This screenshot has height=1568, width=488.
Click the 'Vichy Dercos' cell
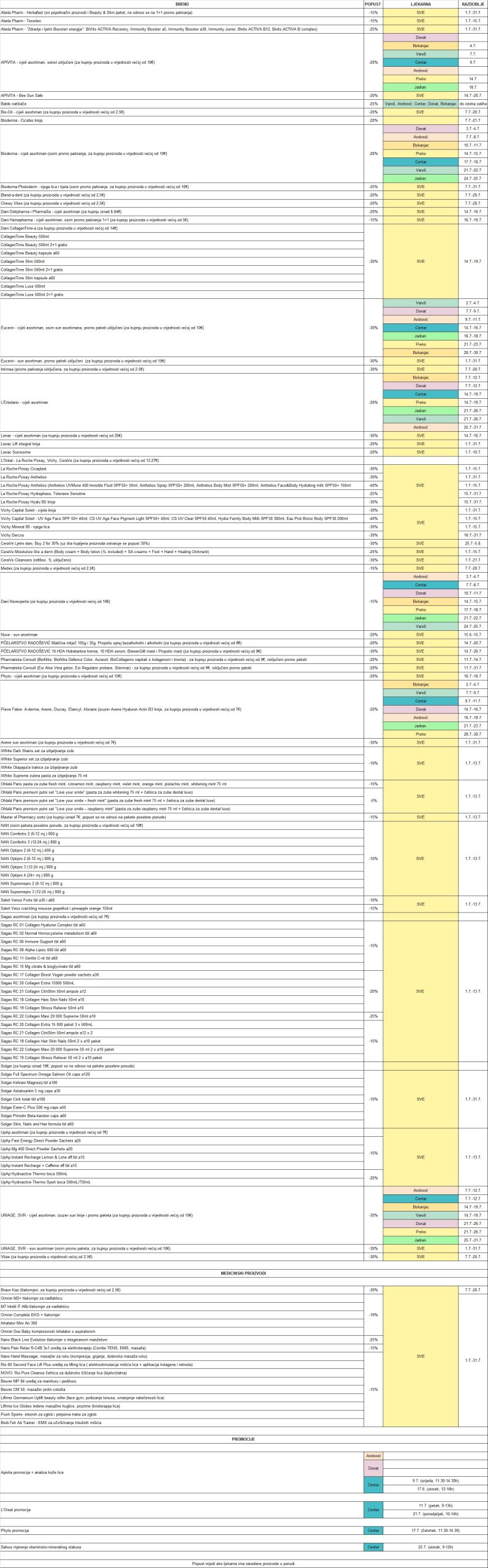(181, 535)
